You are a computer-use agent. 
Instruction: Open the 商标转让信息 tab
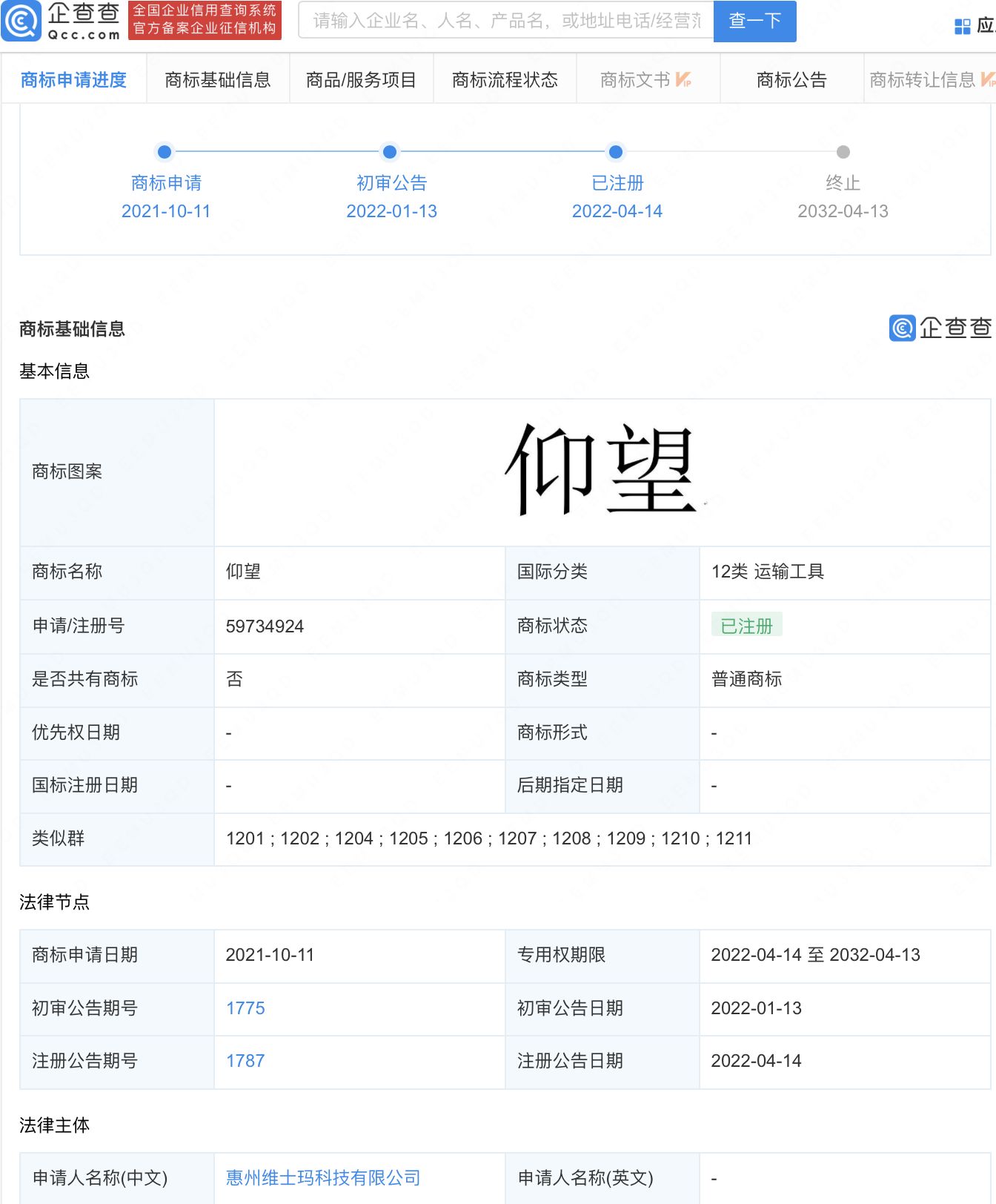pyautogui.click(x=930, y=79)
